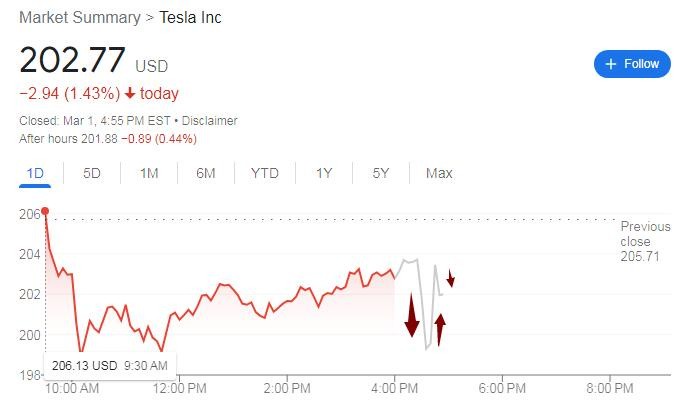Open the Disclaimer link
The width and height of the screenshot is (675, 411).
(x=208, y=121)
